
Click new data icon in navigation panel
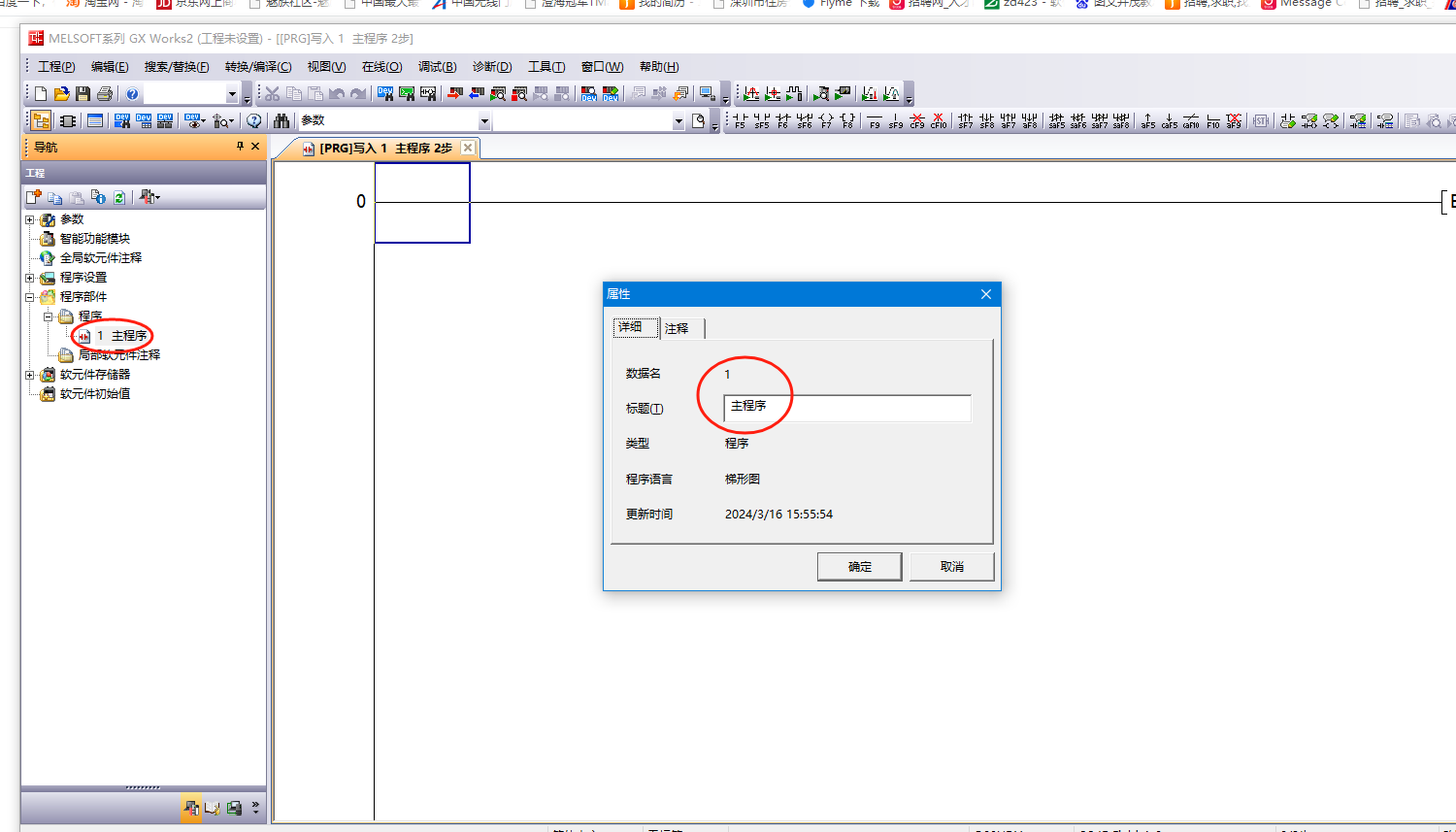33,197
